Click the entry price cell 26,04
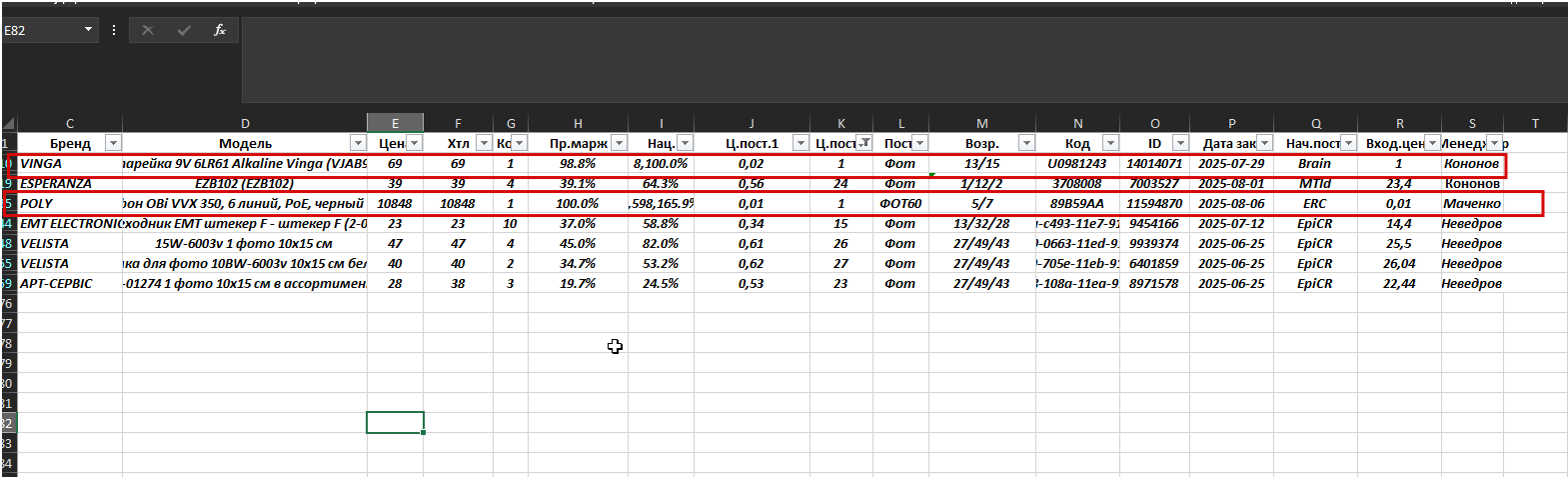This screenshot has height=477, width=1568. point(1399,263)
